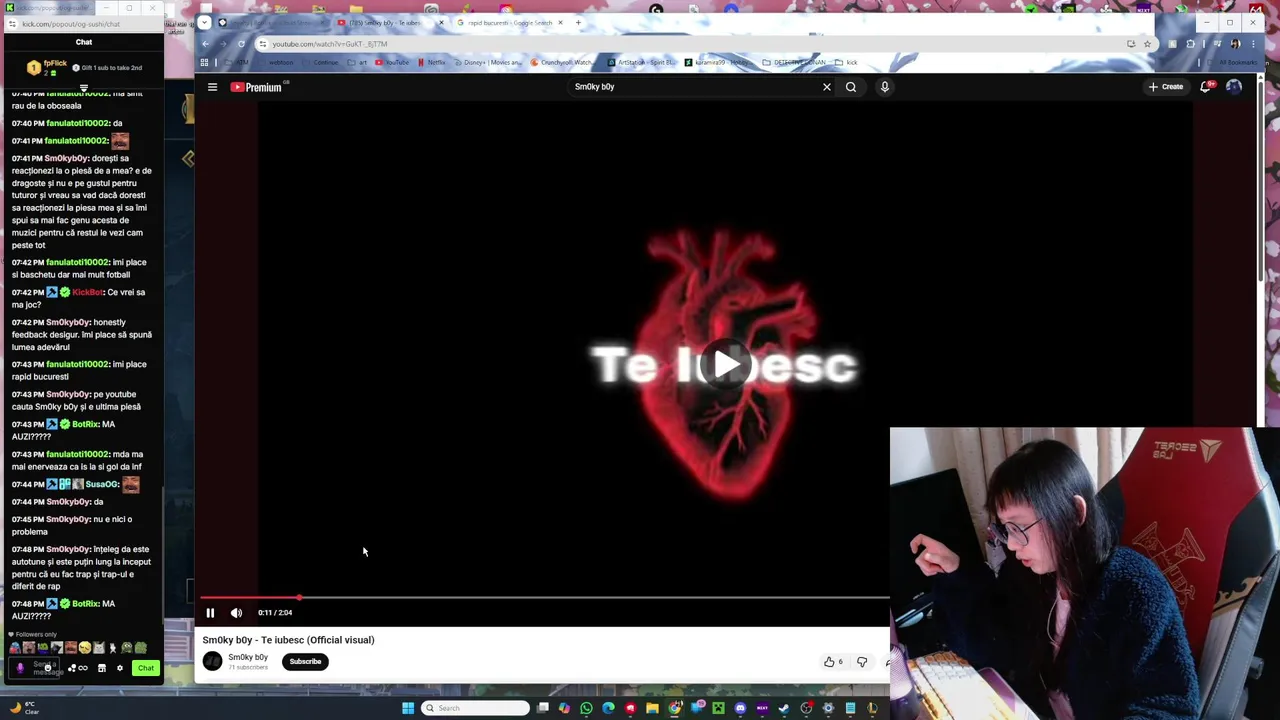Collapse the gift leaderboard chevron in chat

84,88
